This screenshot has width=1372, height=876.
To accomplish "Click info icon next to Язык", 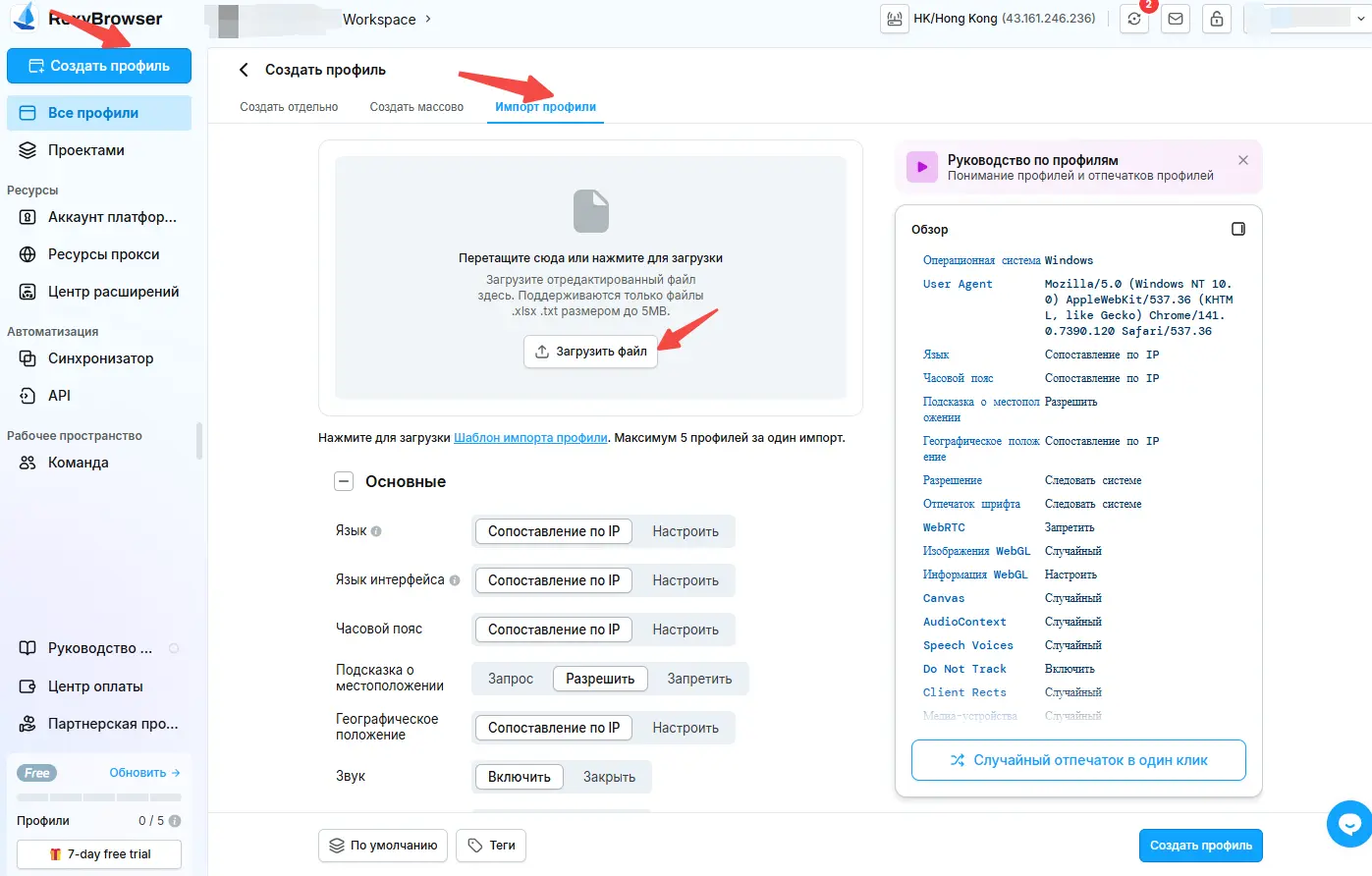I will pyautogui.click(x=376, y=531).
